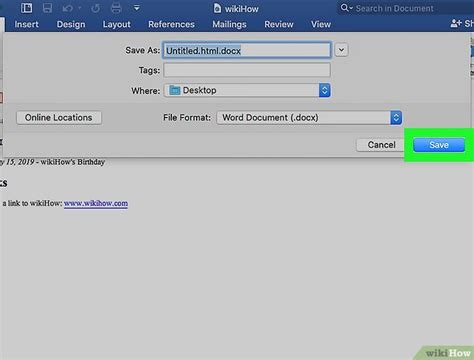The height and width of the screenshot is (360, 474).
Task: Click the print icon in toolbar
Action: click(x=116, y=8)
